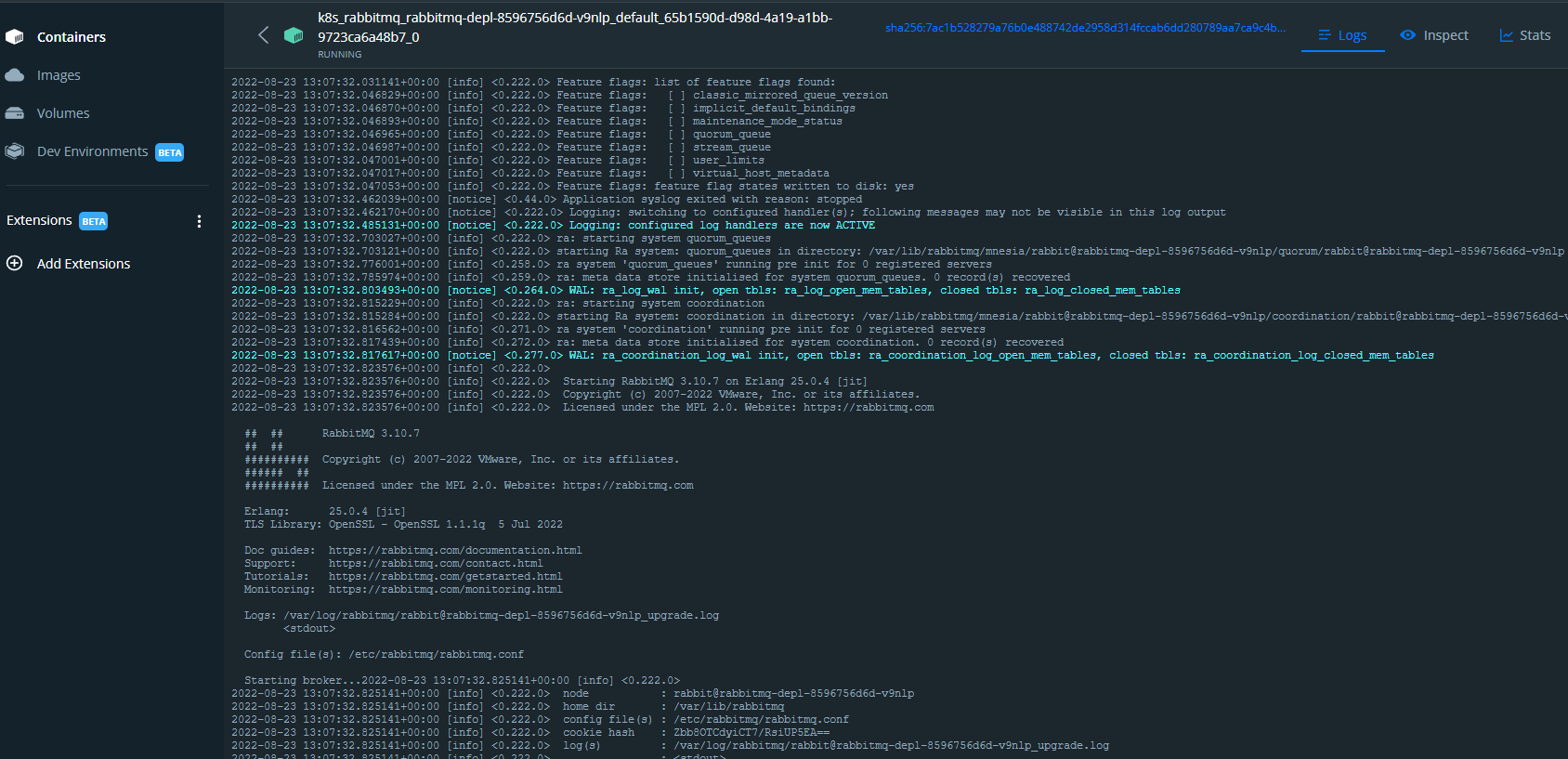Click the Extensions heading

pos(39,220)
